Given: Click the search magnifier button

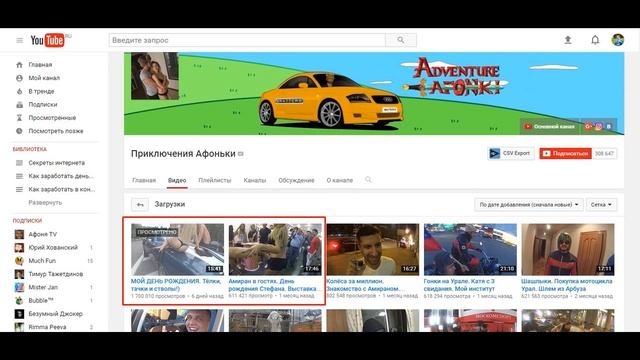Looking at the screenshot, I should tap(401, 40).
